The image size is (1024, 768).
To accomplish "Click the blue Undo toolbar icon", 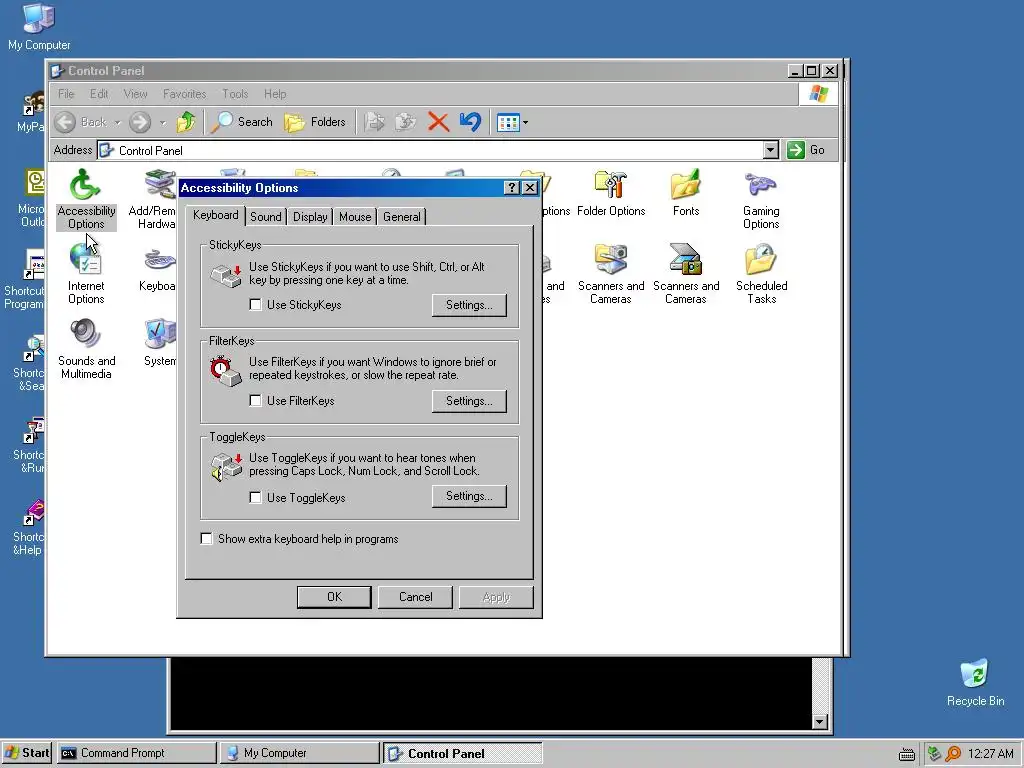I will [470, 121].
